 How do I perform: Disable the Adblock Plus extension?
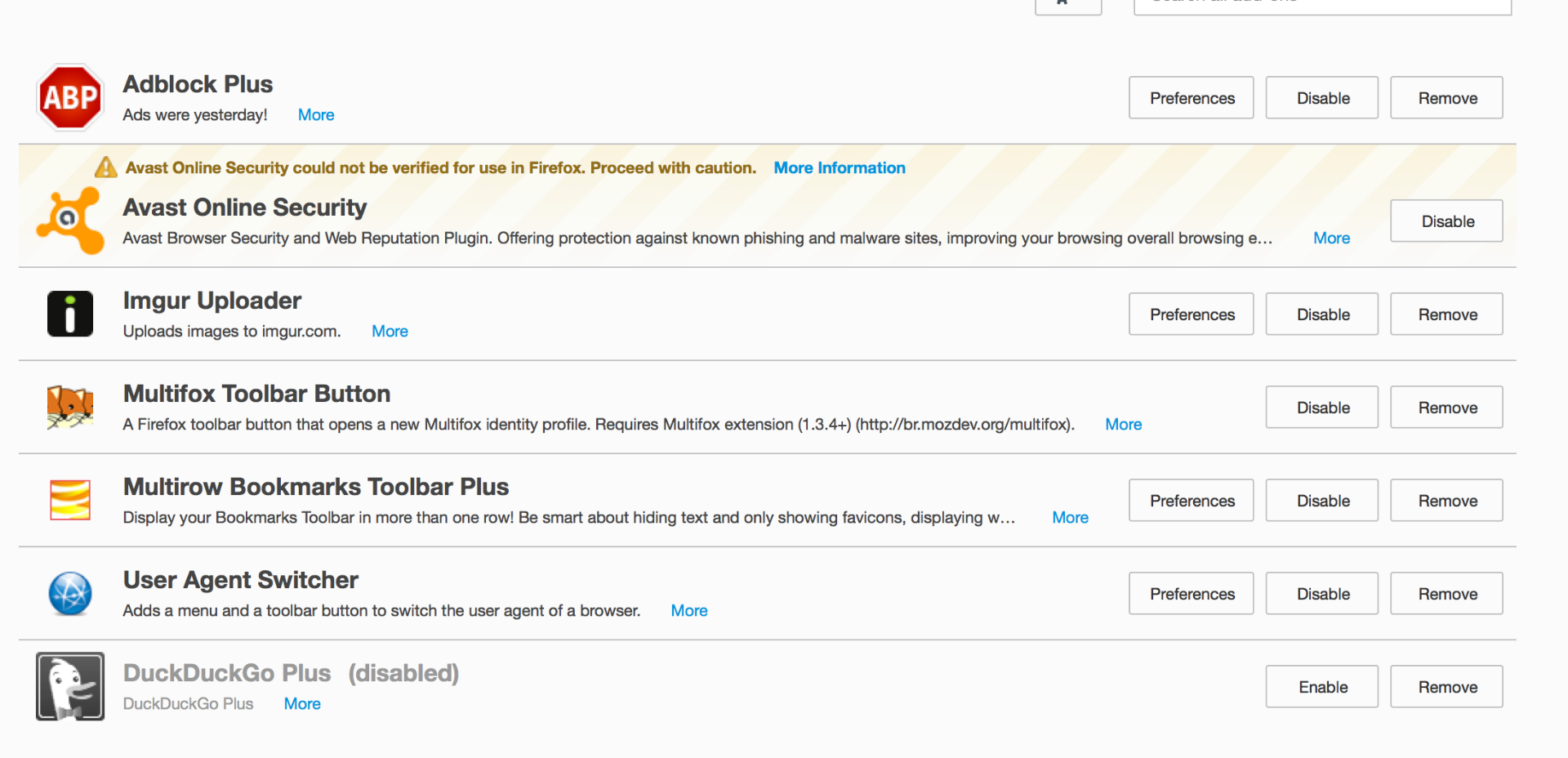pos(1322,98)
